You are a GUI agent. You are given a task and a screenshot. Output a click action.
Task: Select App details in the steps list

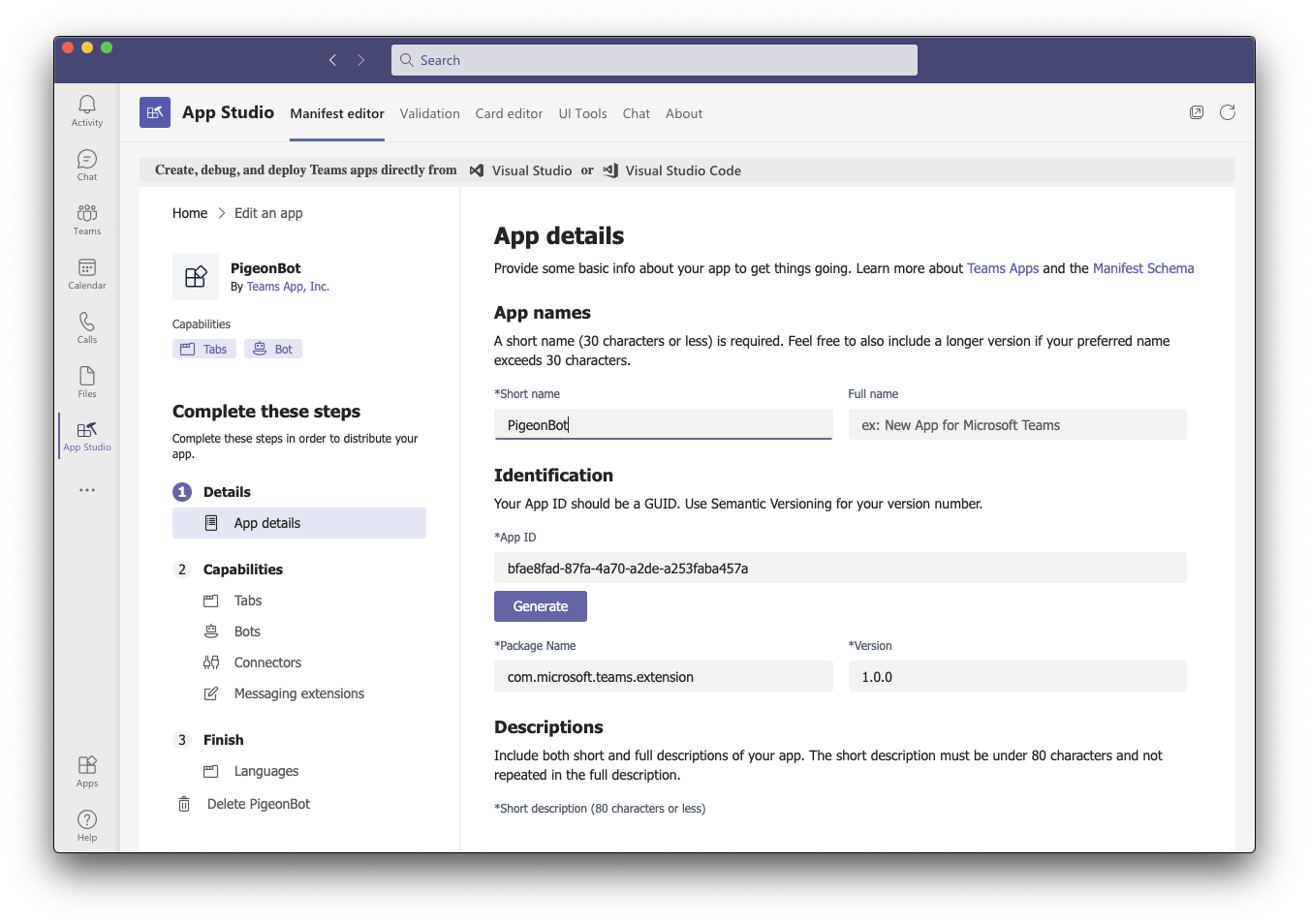coord(299,523)
